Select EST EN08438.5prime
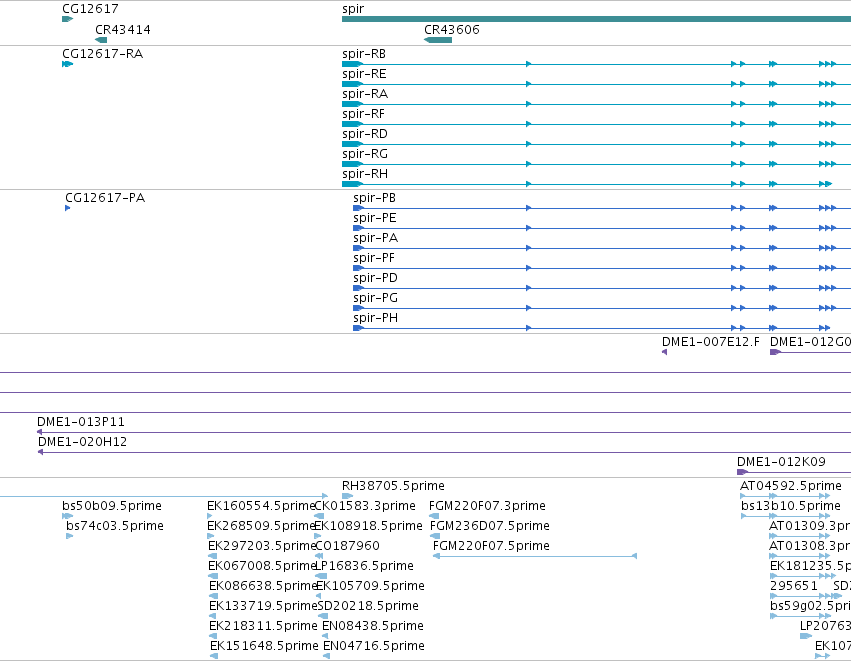This screenshot has height=661, width=851. tap(373, 626)
